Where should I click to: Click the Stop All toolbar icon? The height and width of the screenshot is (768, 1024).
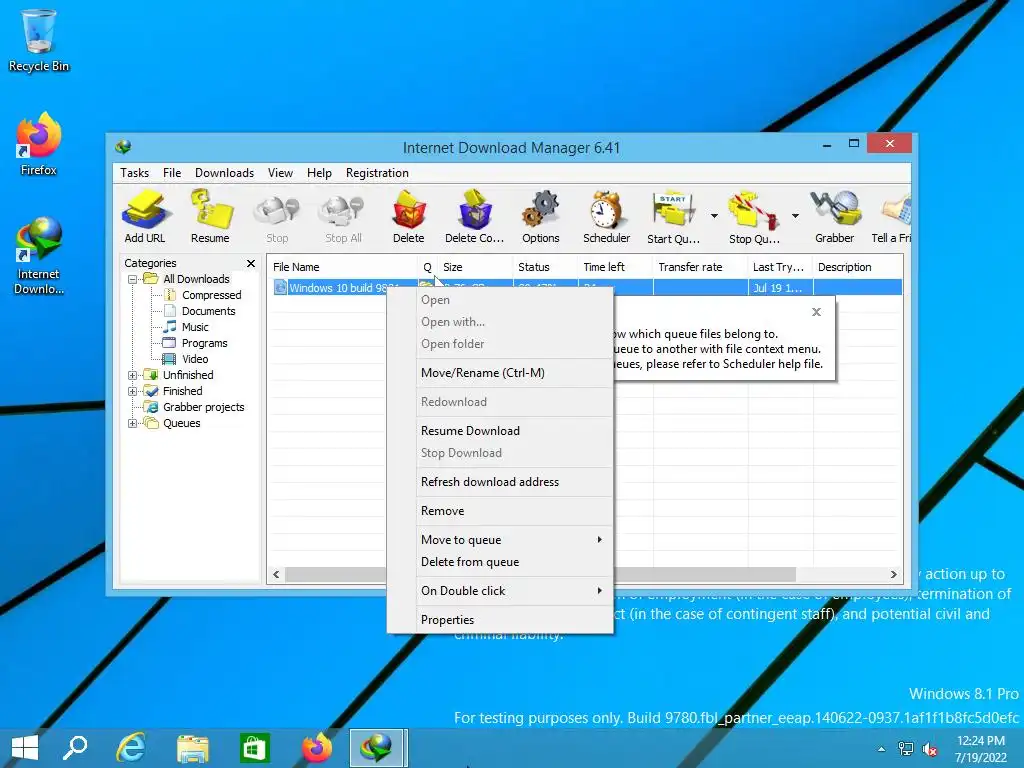tap(343, 217)
